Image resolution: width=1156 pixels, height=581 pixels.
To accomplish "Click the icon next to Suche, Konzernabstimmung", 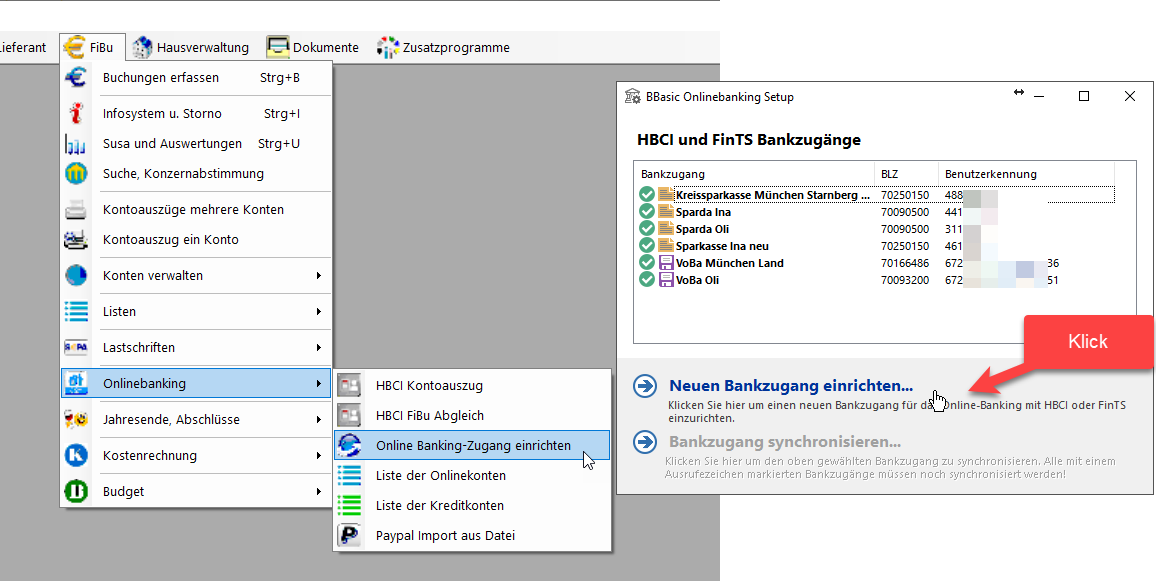I will (76, 174).
